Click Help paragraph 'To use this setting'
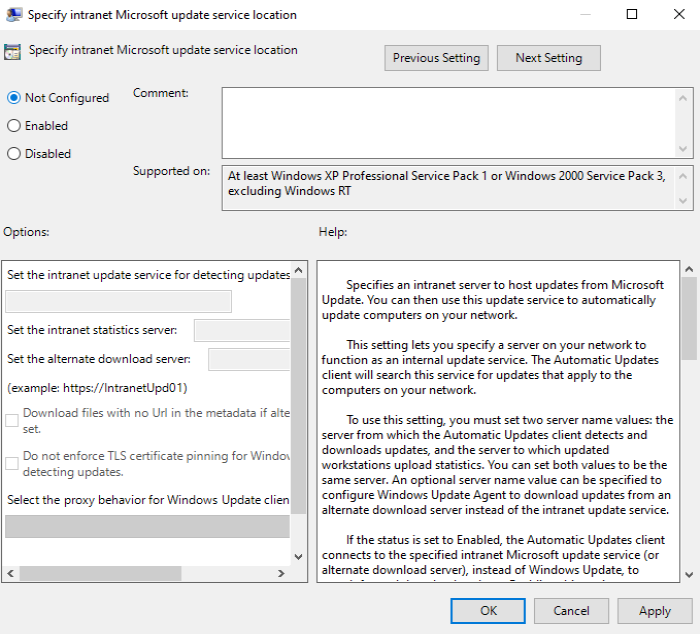 [497, 465]
